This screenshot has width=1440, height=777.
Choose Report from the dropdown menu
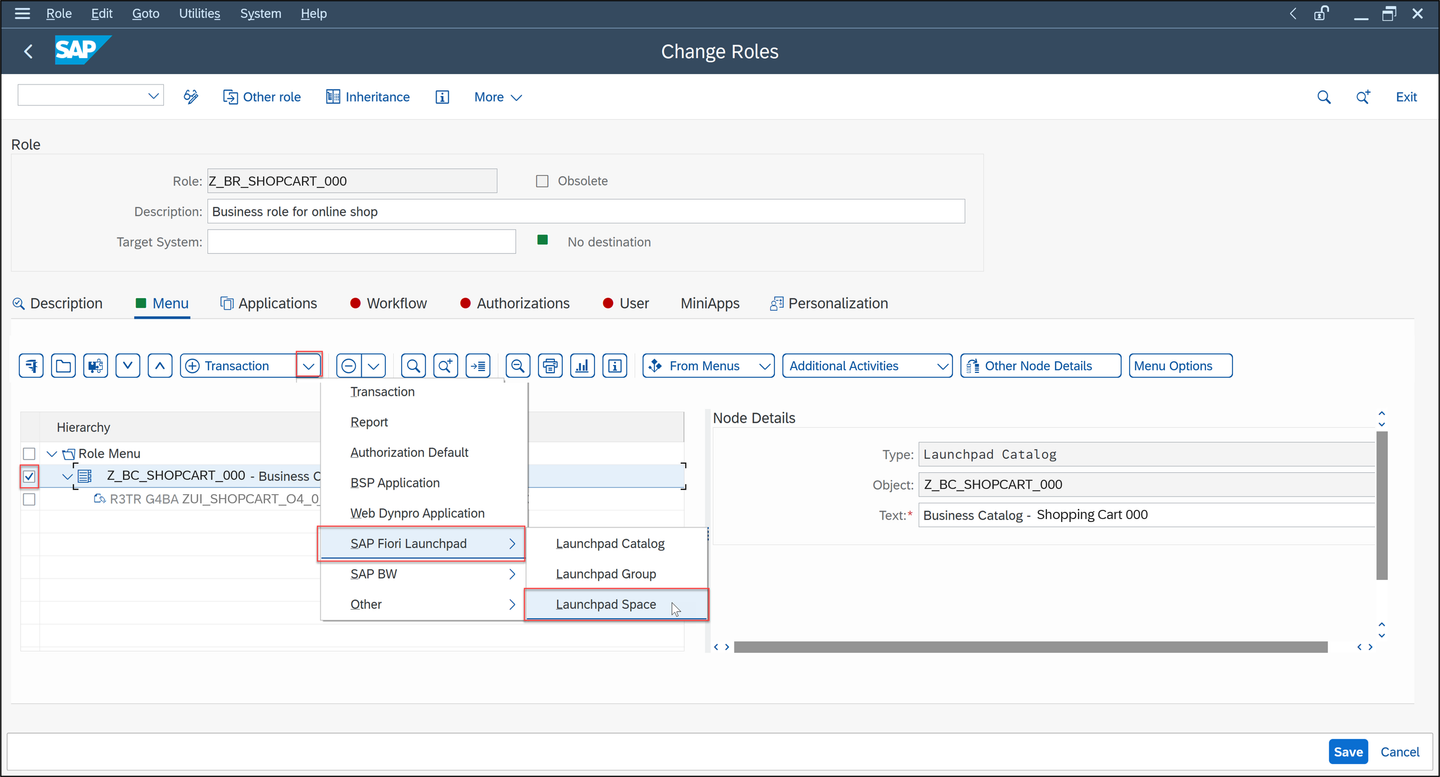click(x=423, y=422)
